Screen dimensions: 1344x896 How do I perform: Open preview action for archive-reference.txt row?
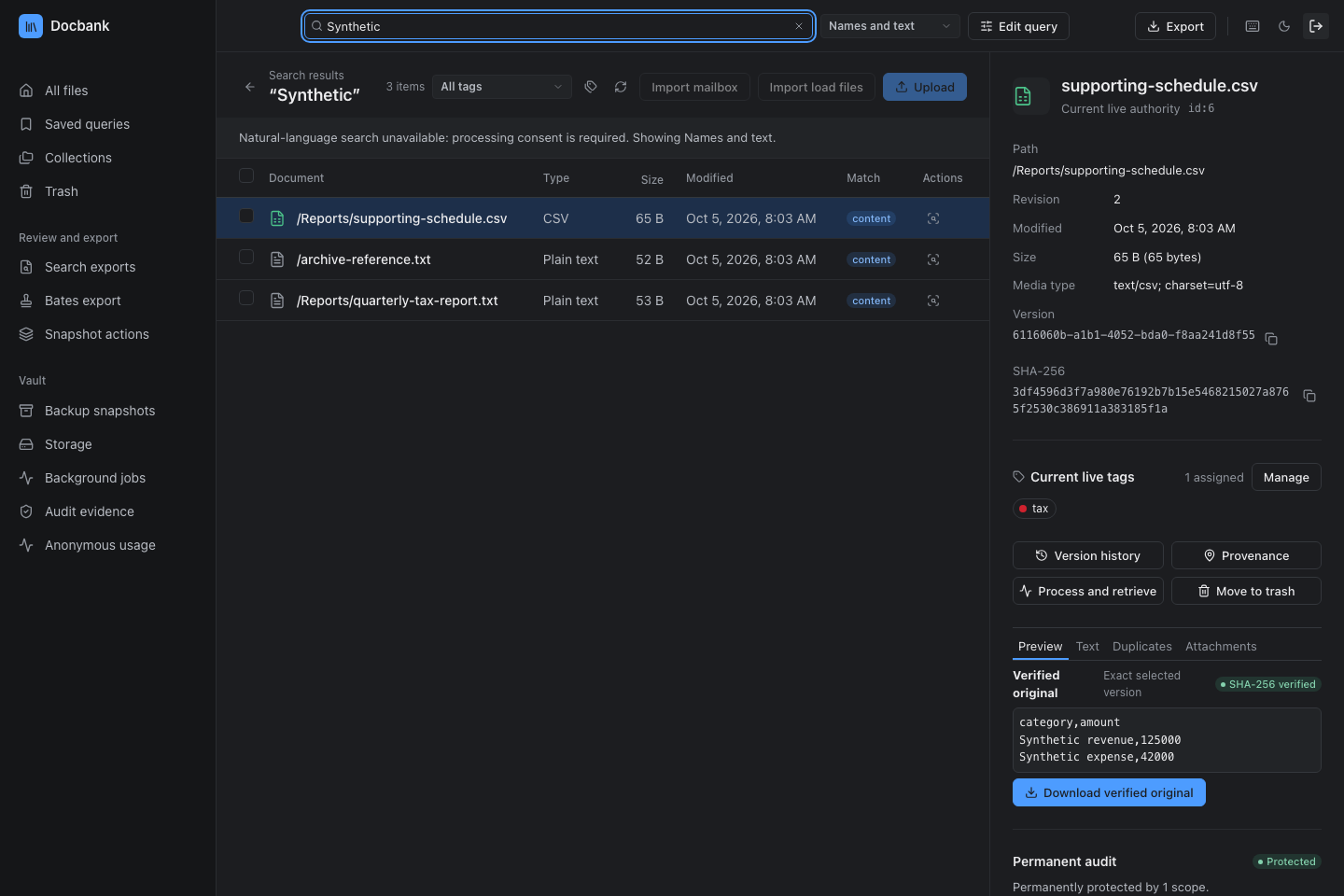click(x=933, y=259)
